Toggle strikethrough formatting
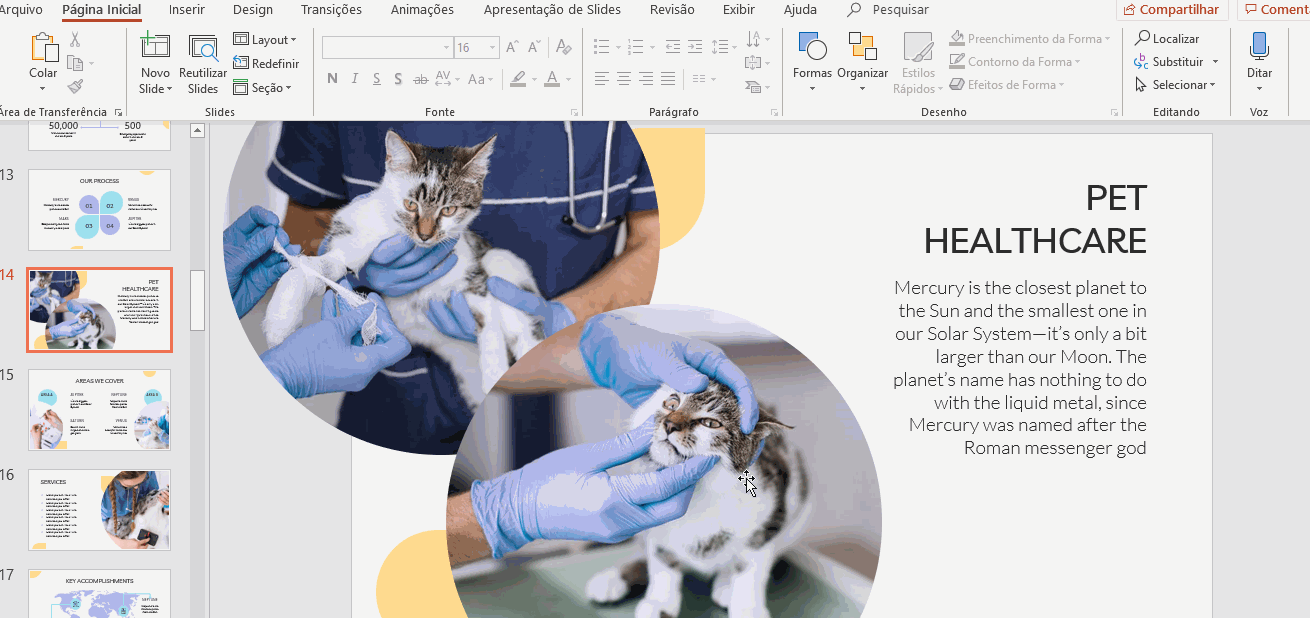The width and height of the screenshot is (1310, 618). click(421, 79)
